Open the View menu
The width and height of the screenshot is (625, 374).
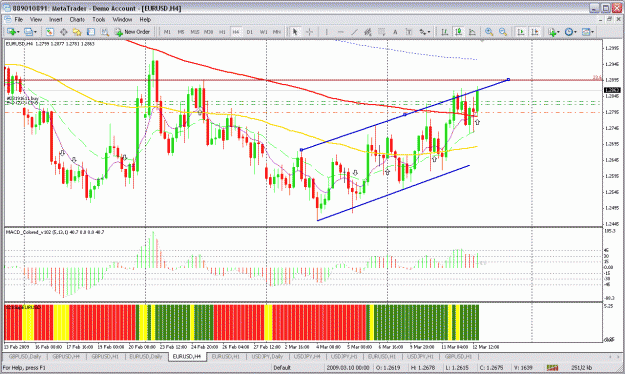coord(36,19)
